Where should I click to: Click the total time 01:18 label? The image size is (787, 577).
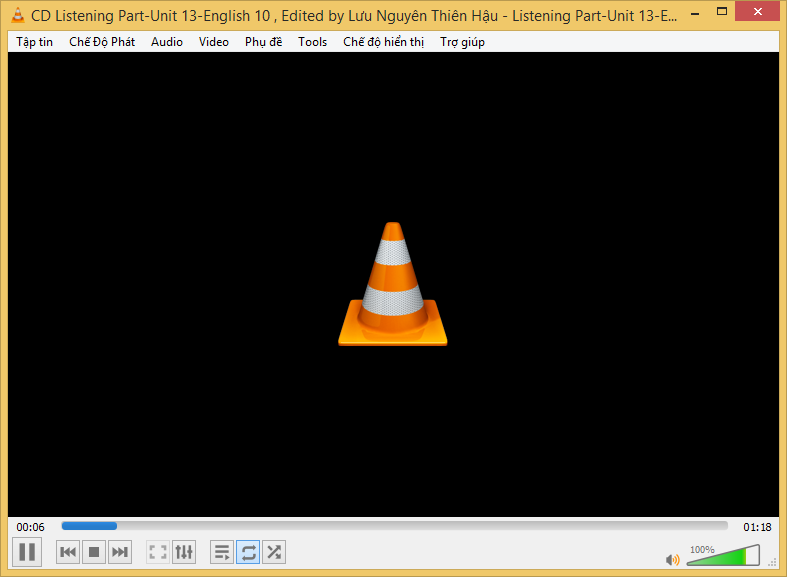pos(757,527)
